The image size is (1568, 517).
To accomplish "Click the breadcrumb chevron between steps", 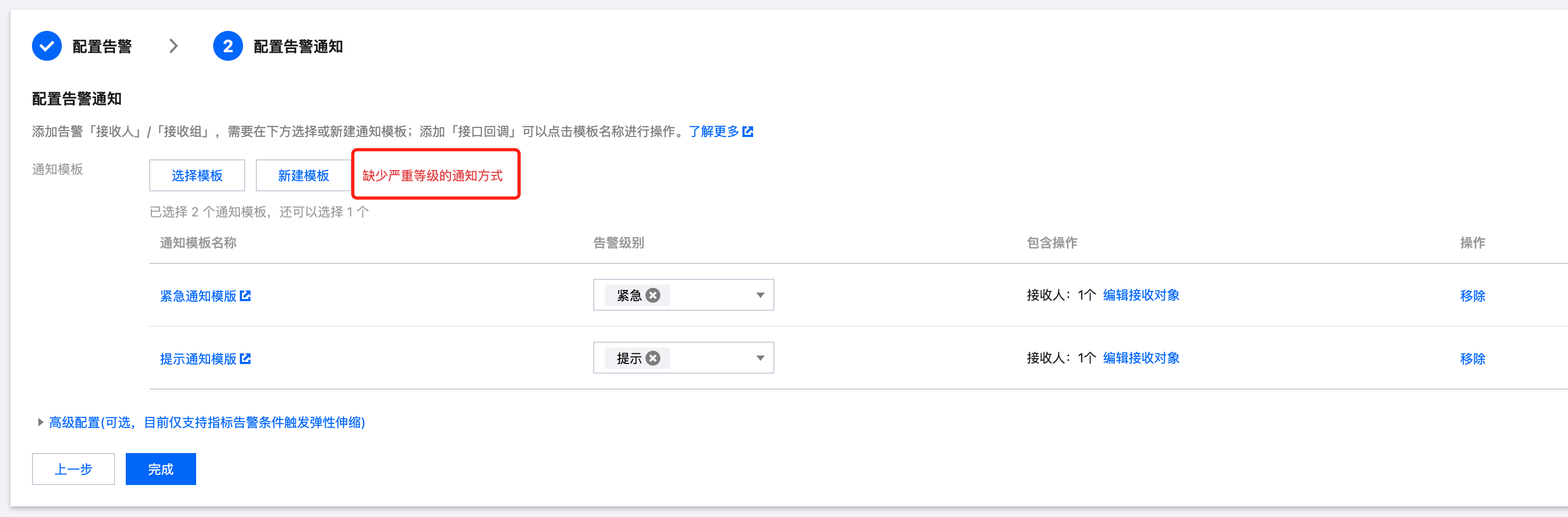I will coord(173,46).
